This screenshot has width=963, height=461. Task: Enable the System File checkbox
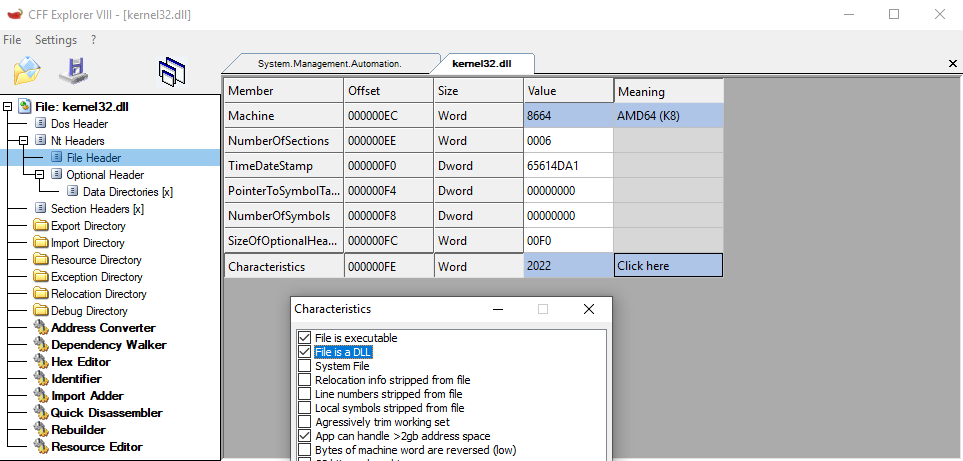point(304,366)
